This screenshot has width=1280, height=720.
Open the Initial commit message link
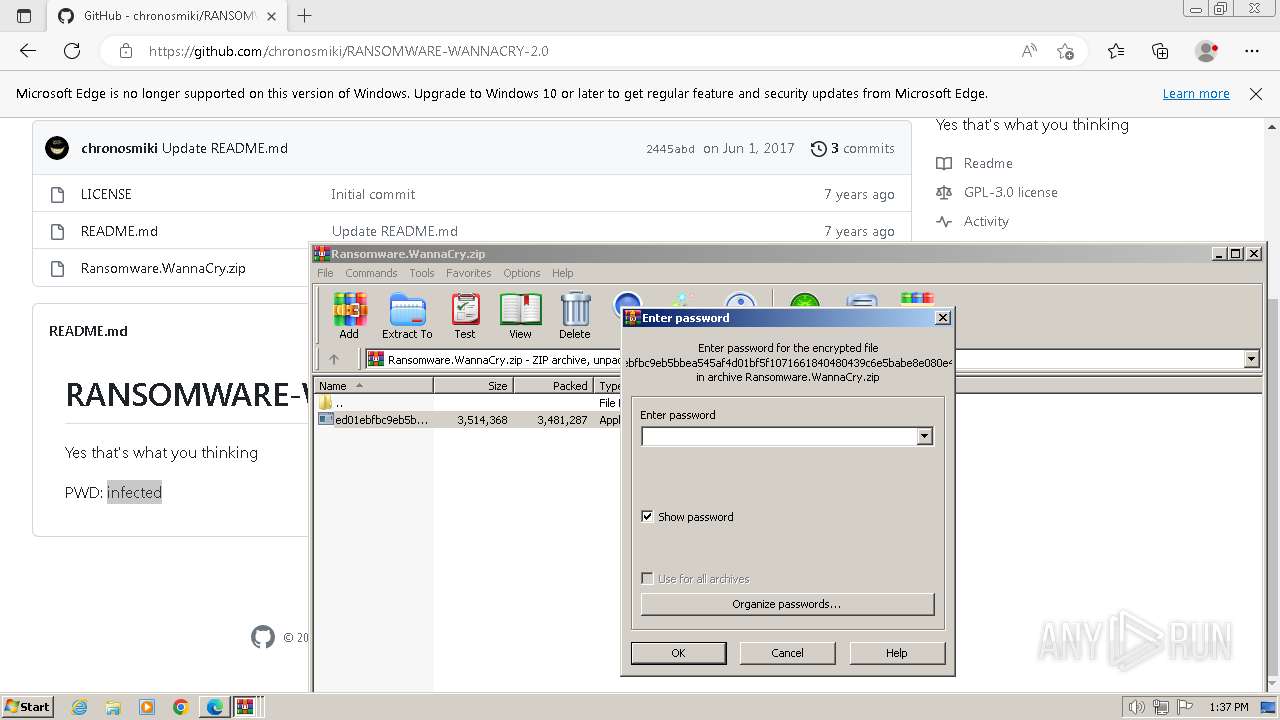pyautogui.click(x=373, y=194)
